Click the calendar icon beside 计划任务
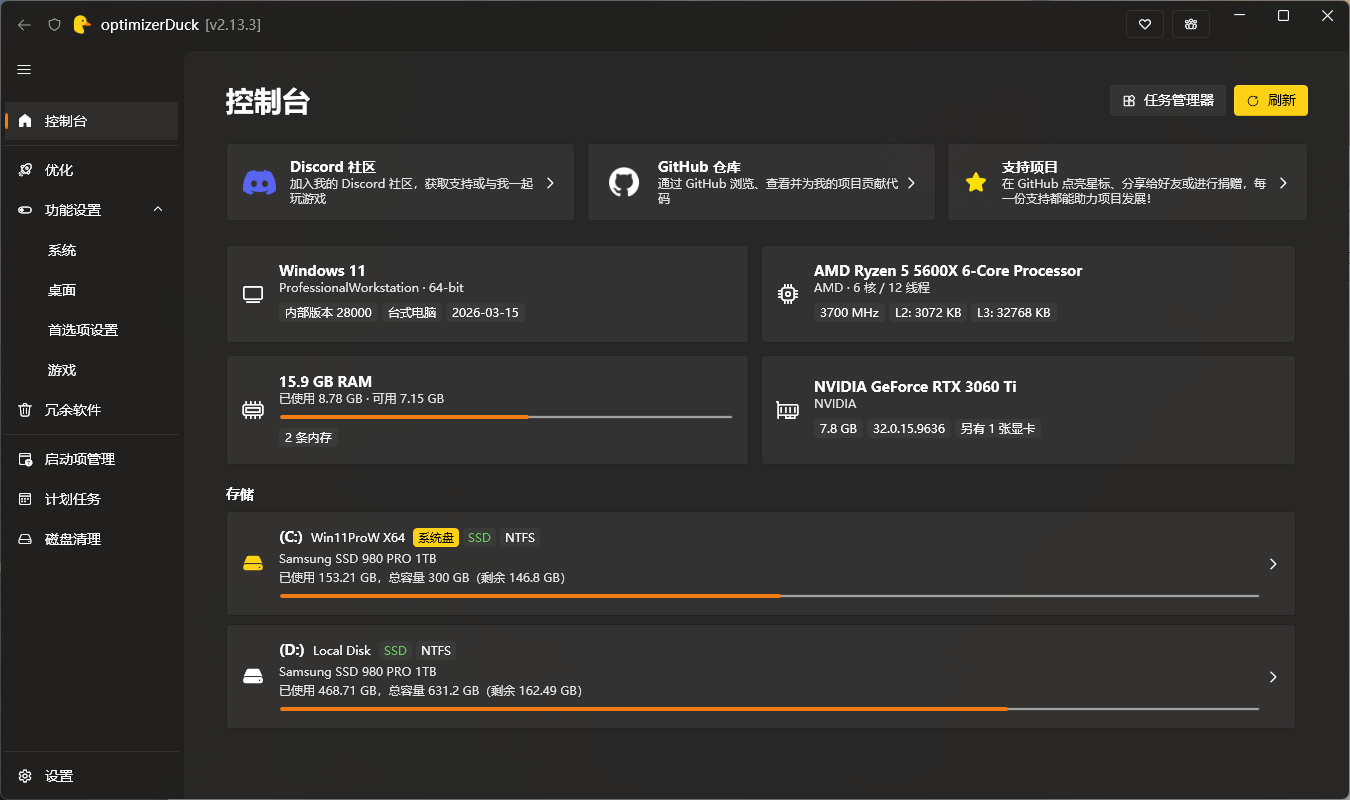This screenshot has height=800, width=1350. click(x=26, y=499)
